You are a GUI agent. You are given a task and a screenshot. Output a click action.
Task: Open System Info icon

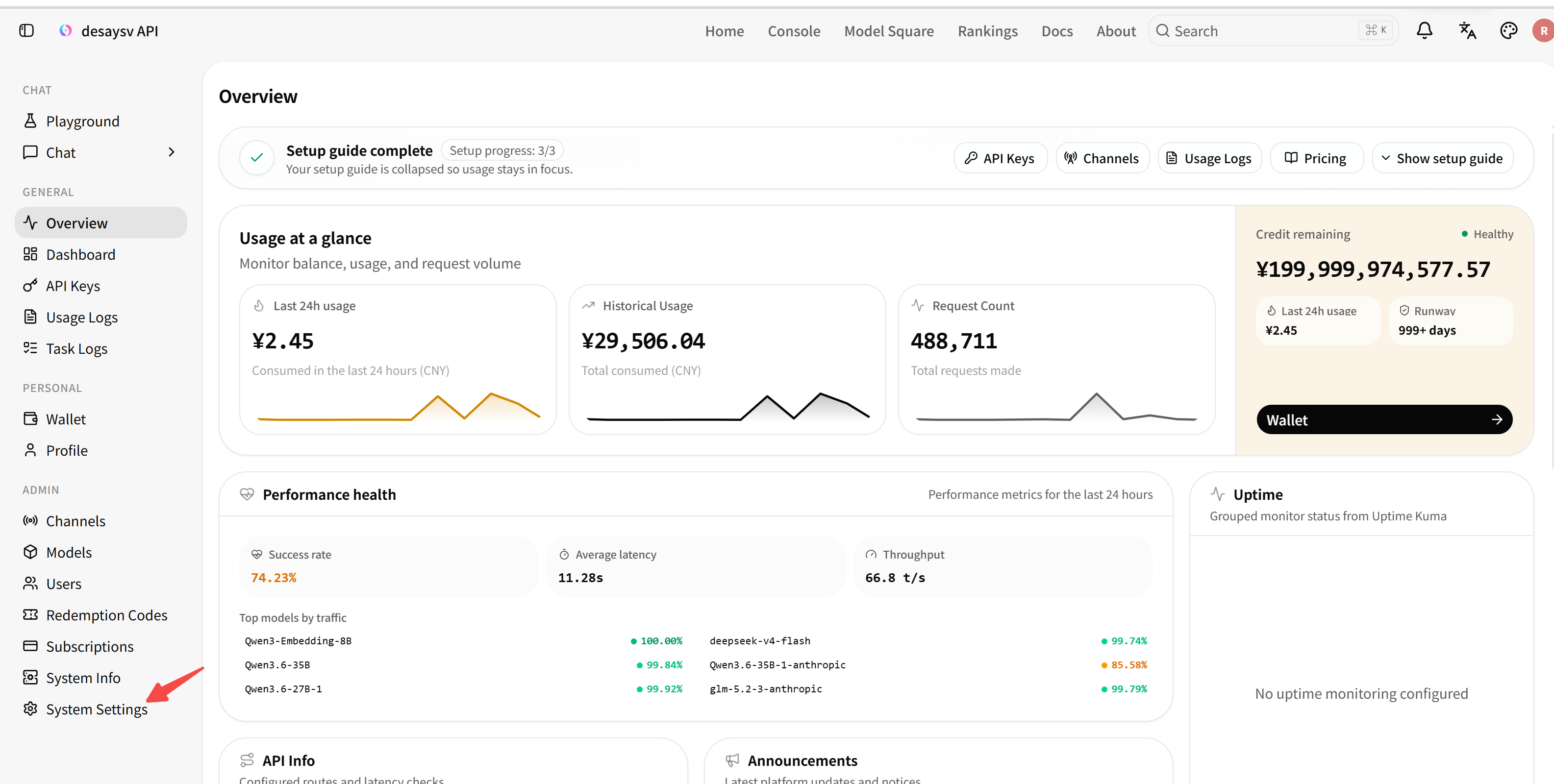30,678
